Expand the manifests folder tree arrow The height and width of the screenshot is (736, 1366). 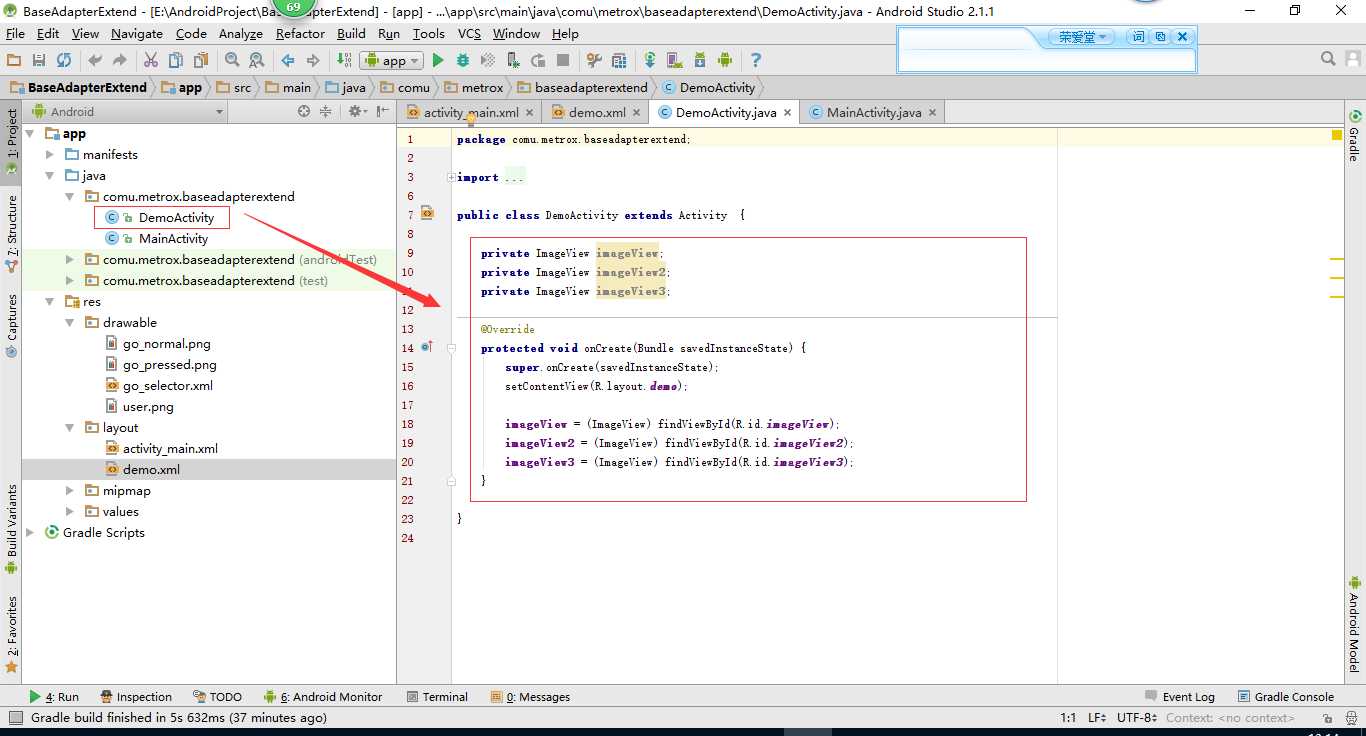pos(51,154)
